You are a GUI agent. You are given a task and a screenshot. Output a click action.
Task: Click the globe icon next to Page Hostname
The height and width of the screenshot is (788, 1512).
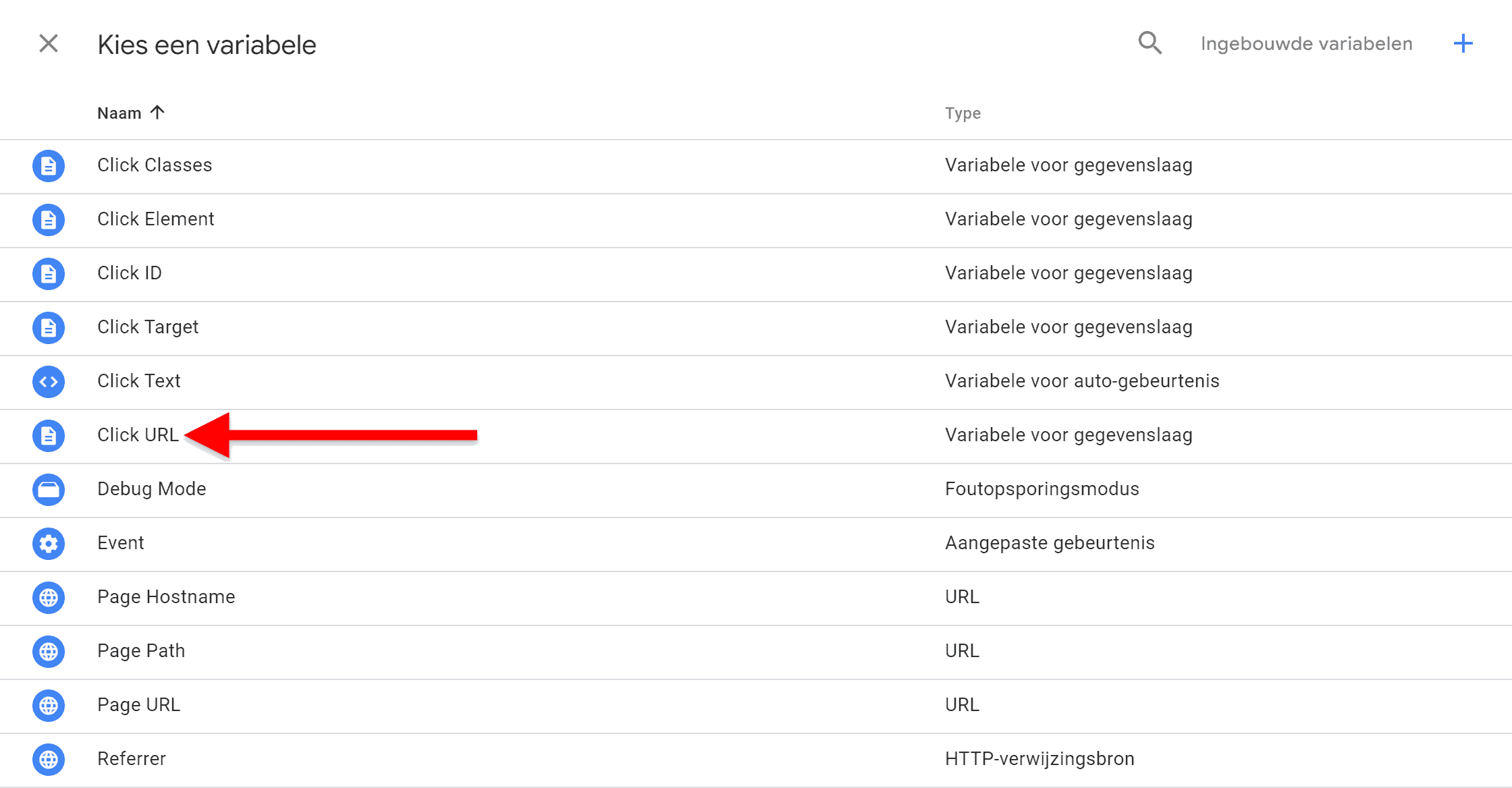point(48,598)
